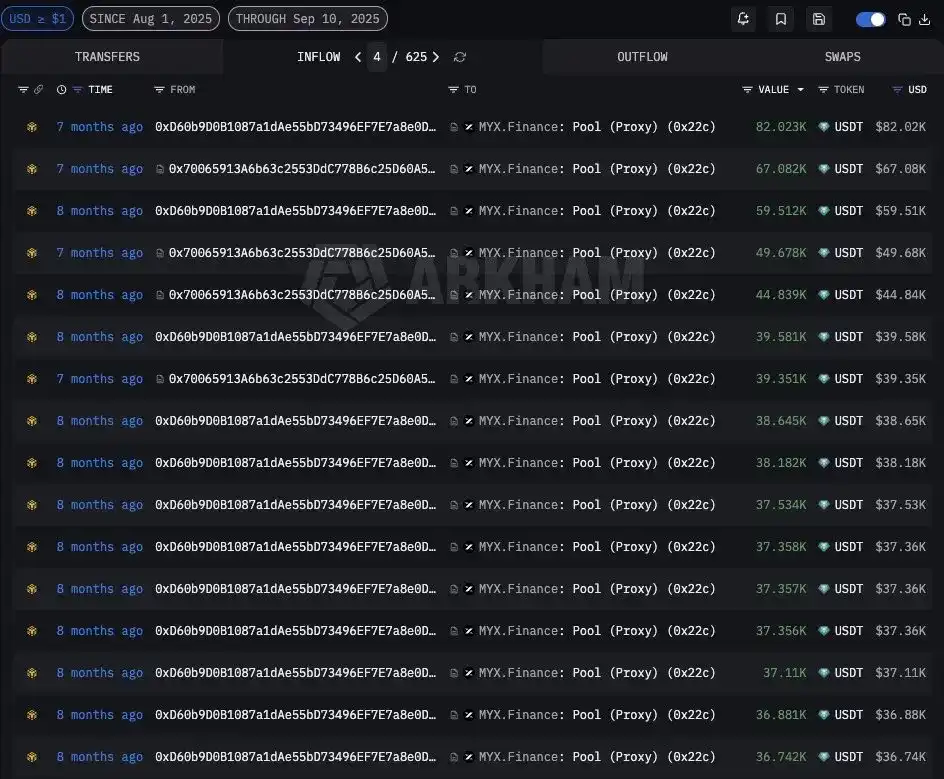Open the FROM column filter

tap(159, 90)
